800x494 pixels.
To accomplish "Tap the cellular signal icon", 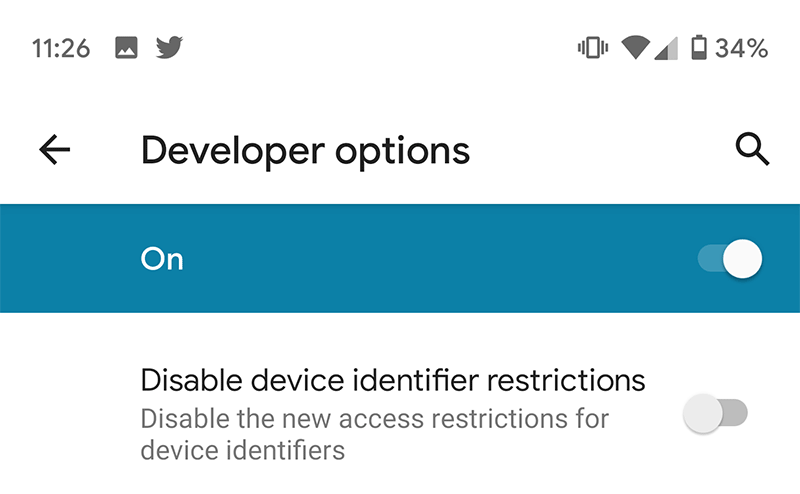I will [x=665, y=48].
